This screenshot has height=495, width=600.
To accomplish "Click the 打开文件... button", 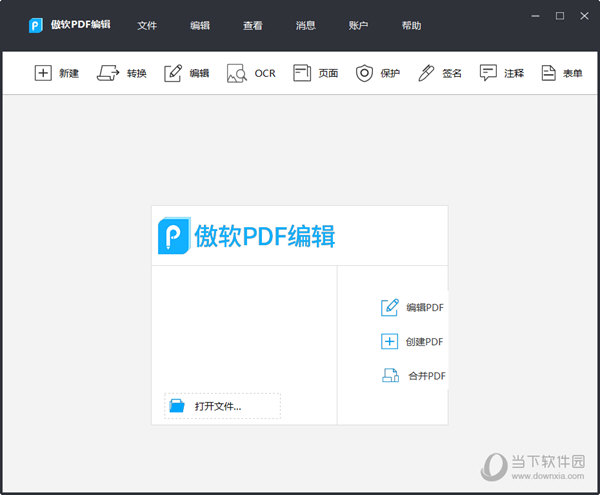I will 222,406.
